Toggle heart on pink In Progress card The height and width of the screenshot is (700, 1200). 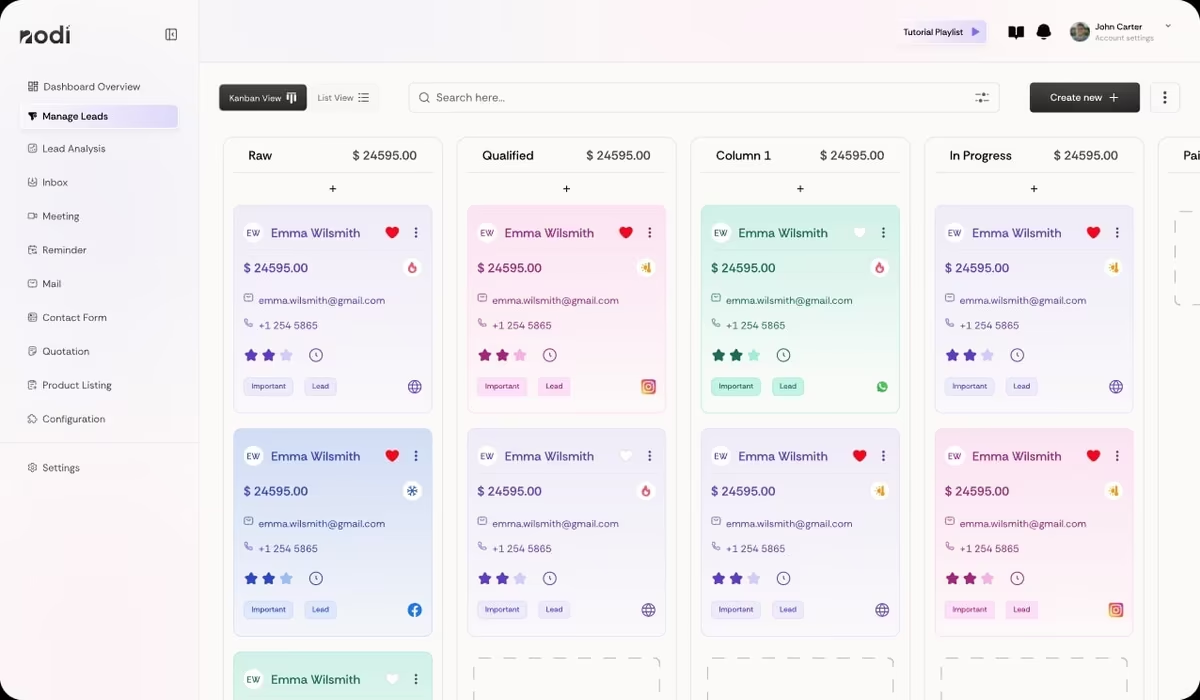(x=1093, y=456)
